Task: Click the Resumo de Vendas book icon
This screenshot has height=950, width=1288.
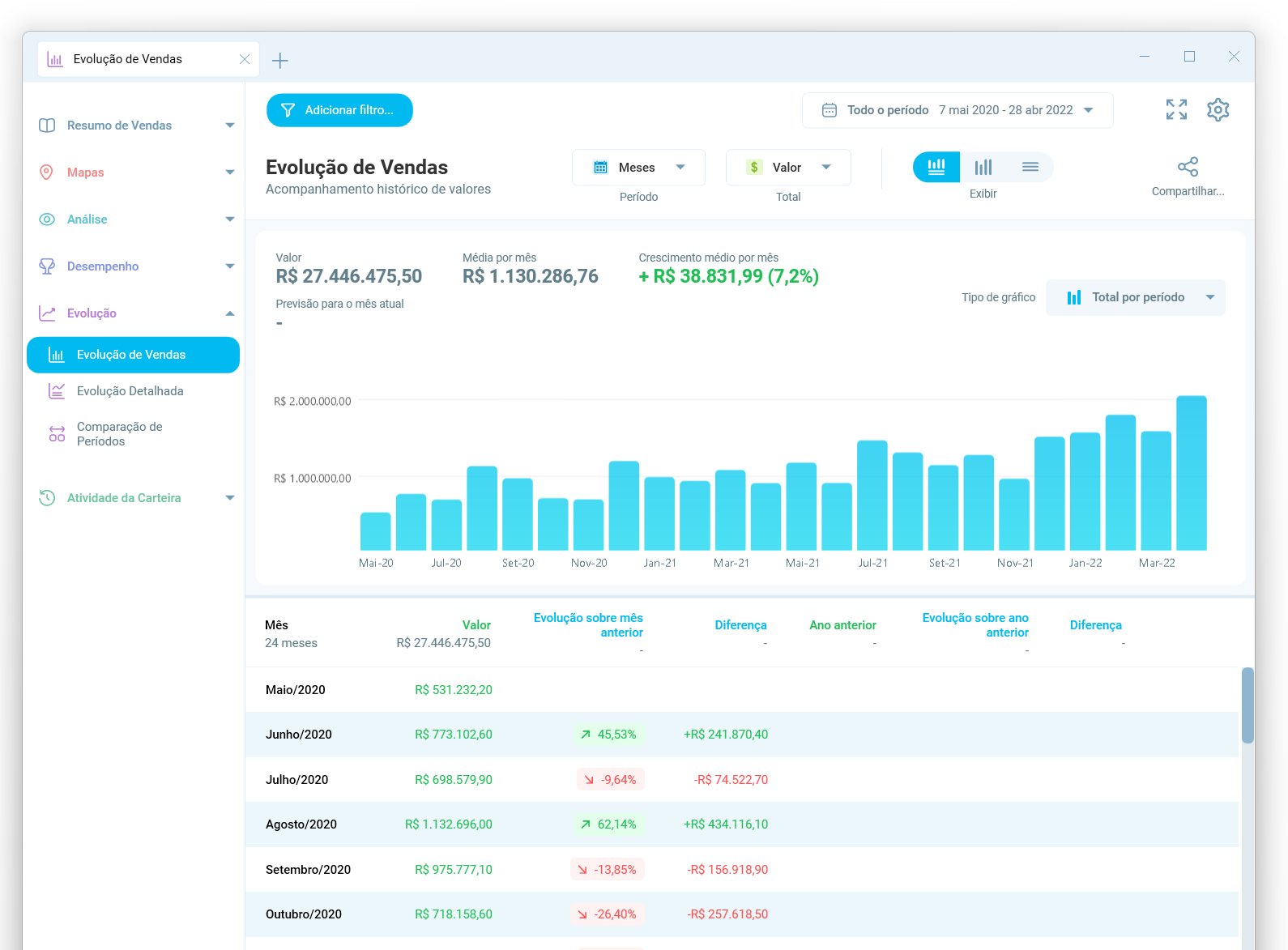Action: pyautogui.click(x=47, y=126)
